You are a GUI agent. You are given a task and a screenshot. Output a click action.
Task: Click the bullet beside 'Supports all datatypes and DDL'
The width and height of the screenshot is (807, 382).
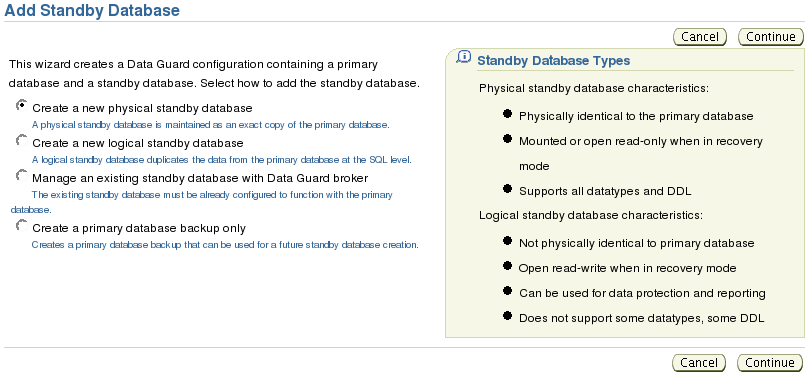tap(507, 189)
